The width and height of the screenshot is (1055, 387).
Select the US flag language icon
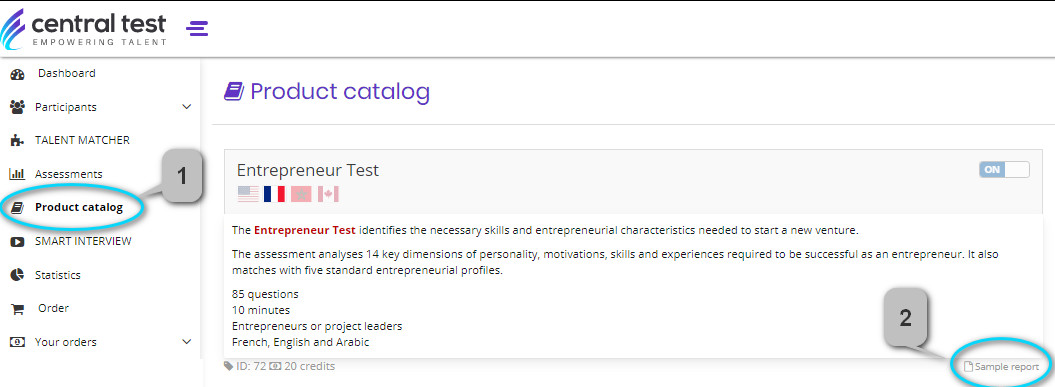(248, 195)
